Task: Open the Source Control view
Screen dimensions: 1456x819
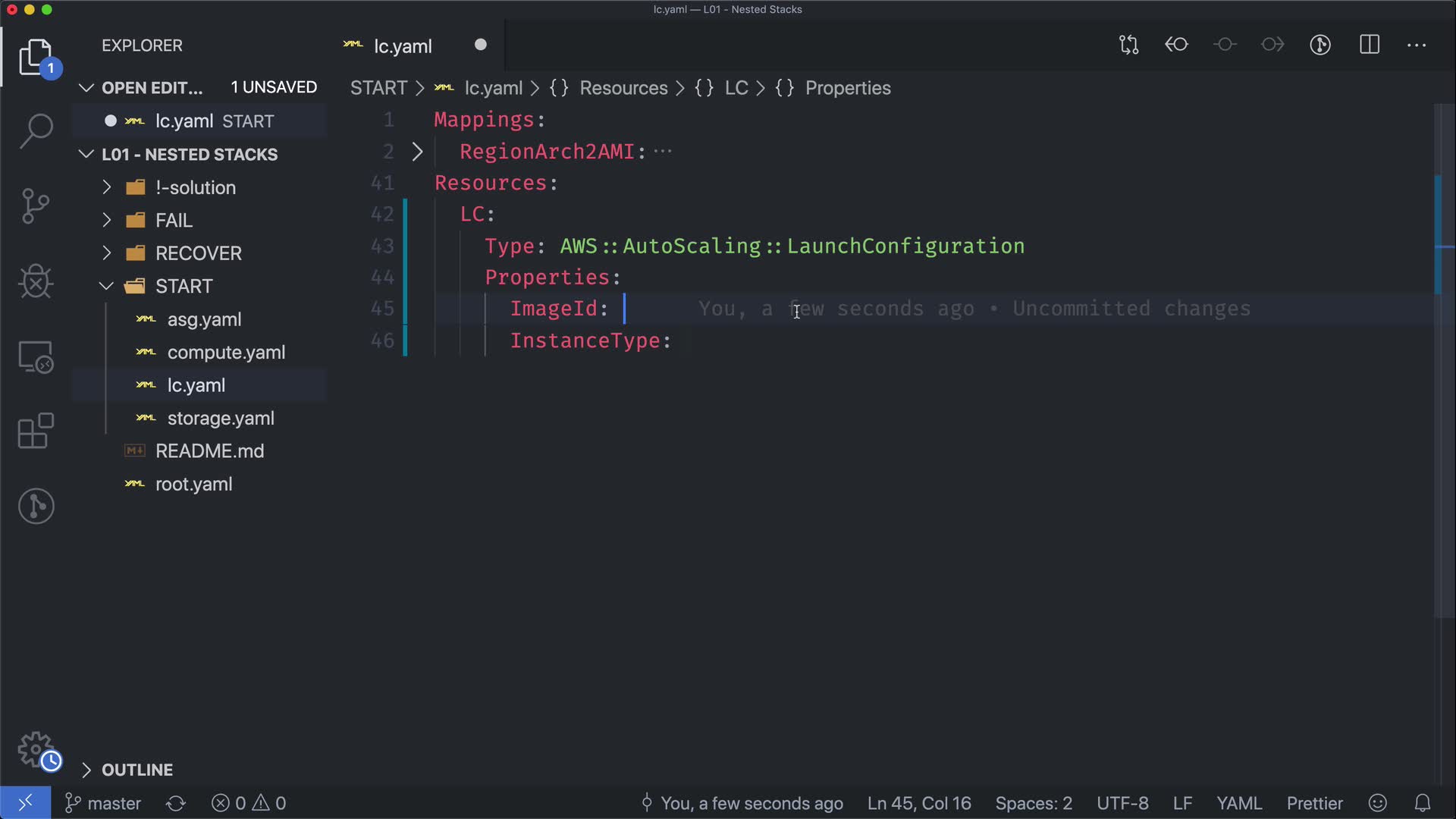Action: [x=36, y=206]
